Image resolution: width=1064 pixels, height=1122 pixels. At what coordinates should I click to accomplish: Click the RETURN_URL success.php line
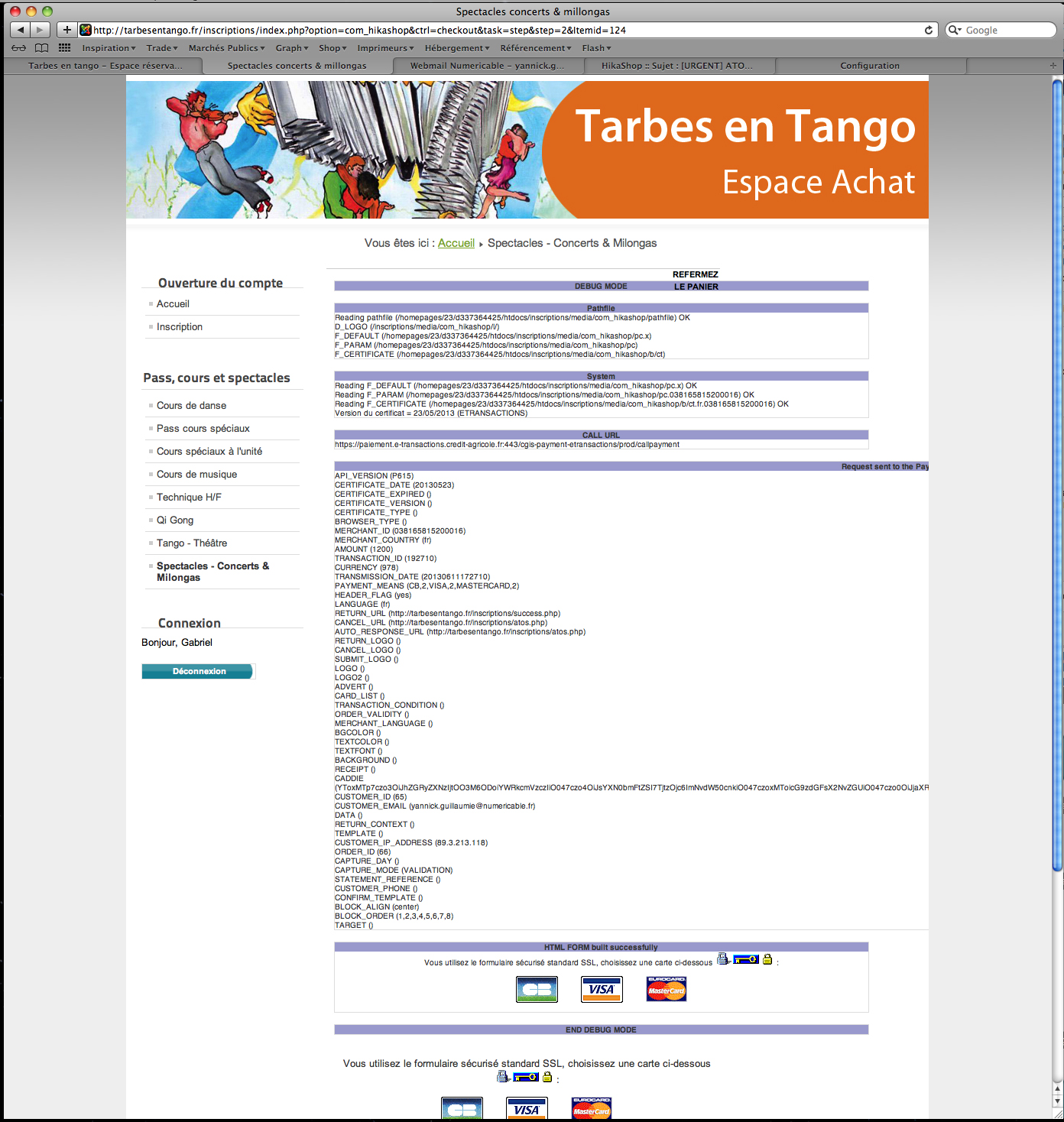[447, 613]
